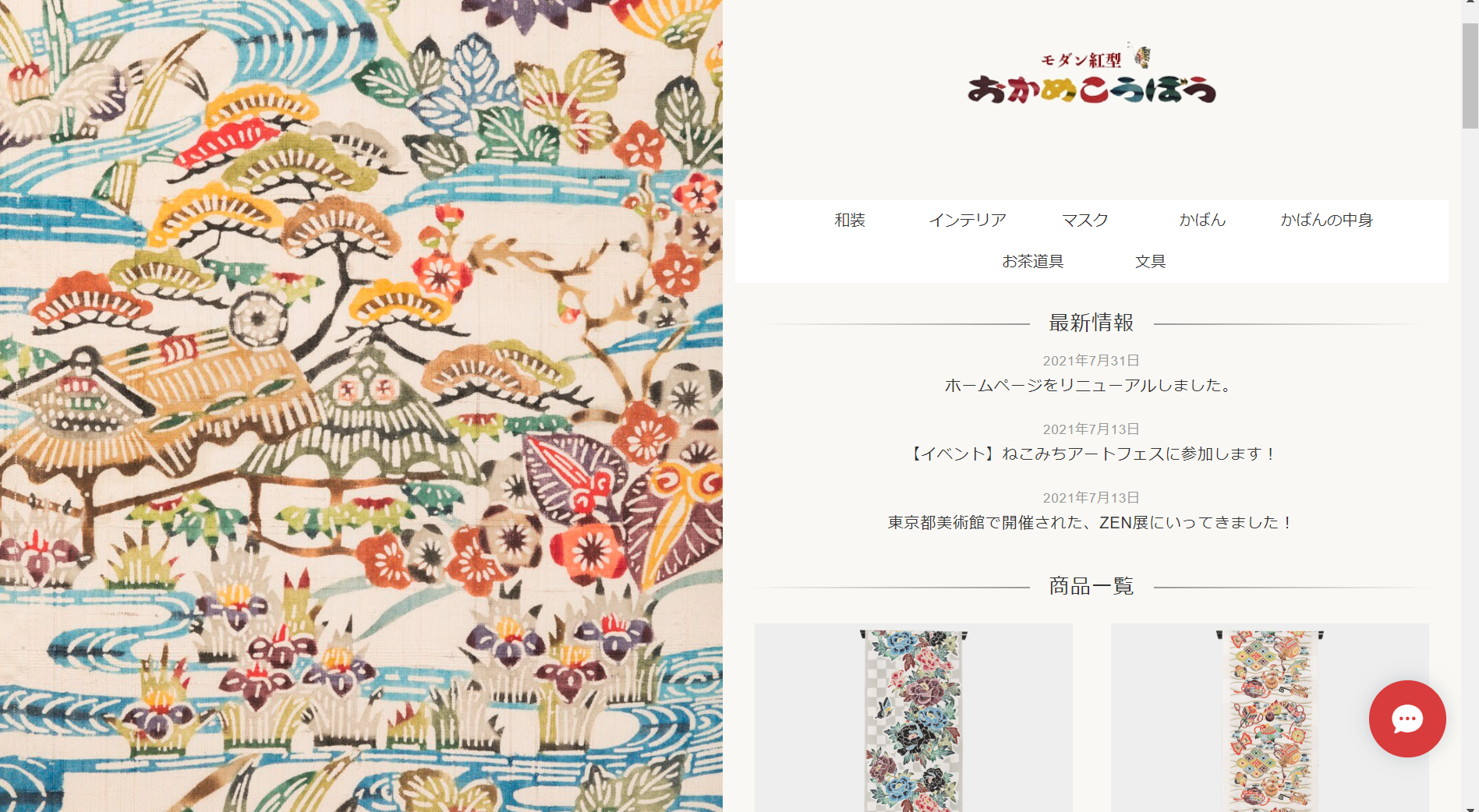Select the お茶道具 menu item

pyautogui.click(x=1033, y=262)
